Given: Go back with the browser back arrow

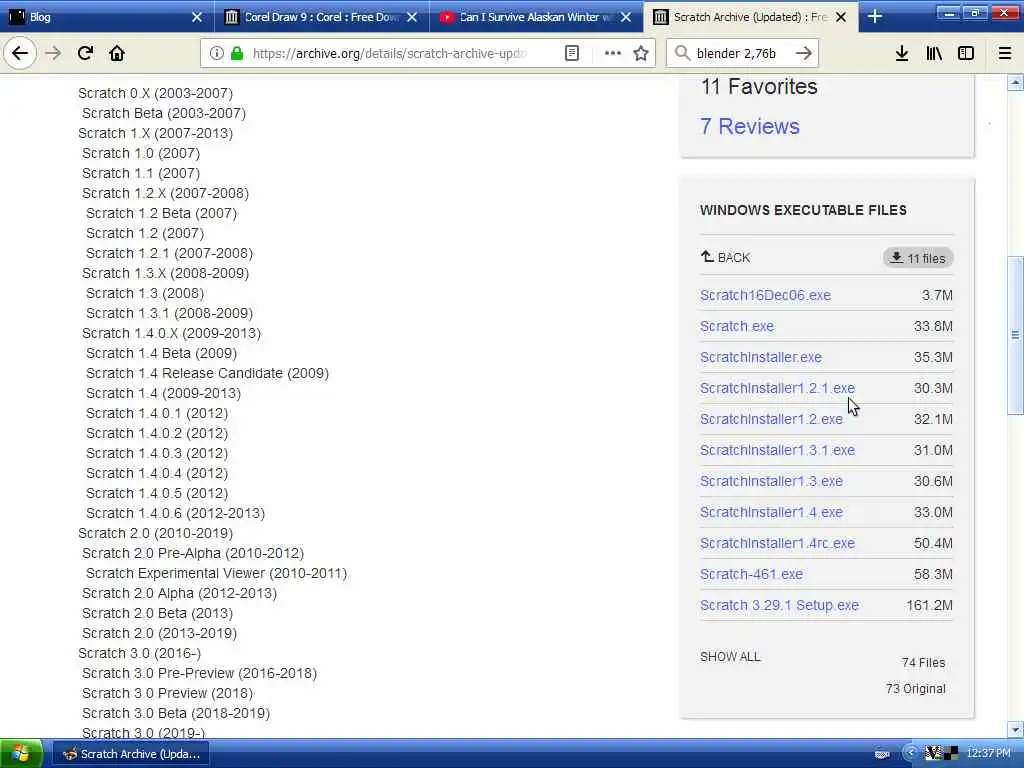Looking at the screenshot, I should point(20,54).
